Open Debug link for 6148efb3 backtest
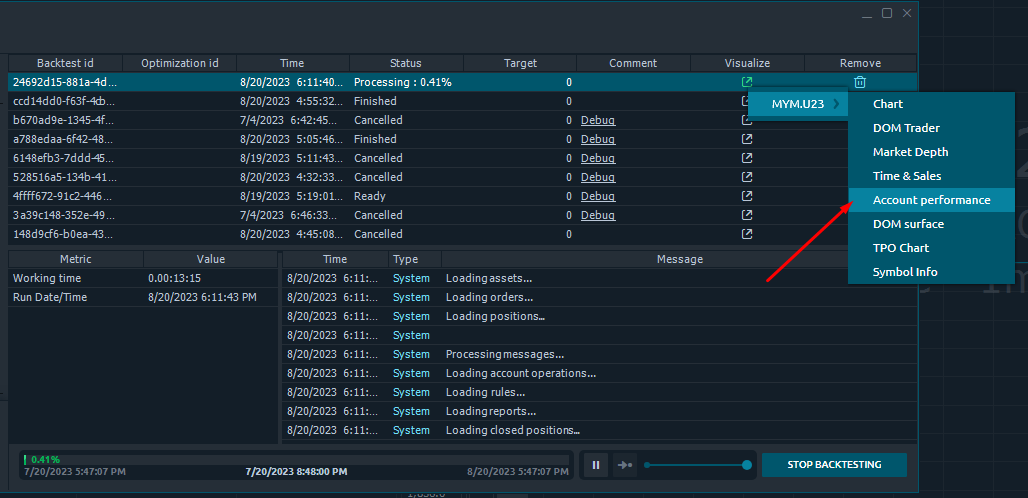The image size is (1028, 498). click(598, 159)
